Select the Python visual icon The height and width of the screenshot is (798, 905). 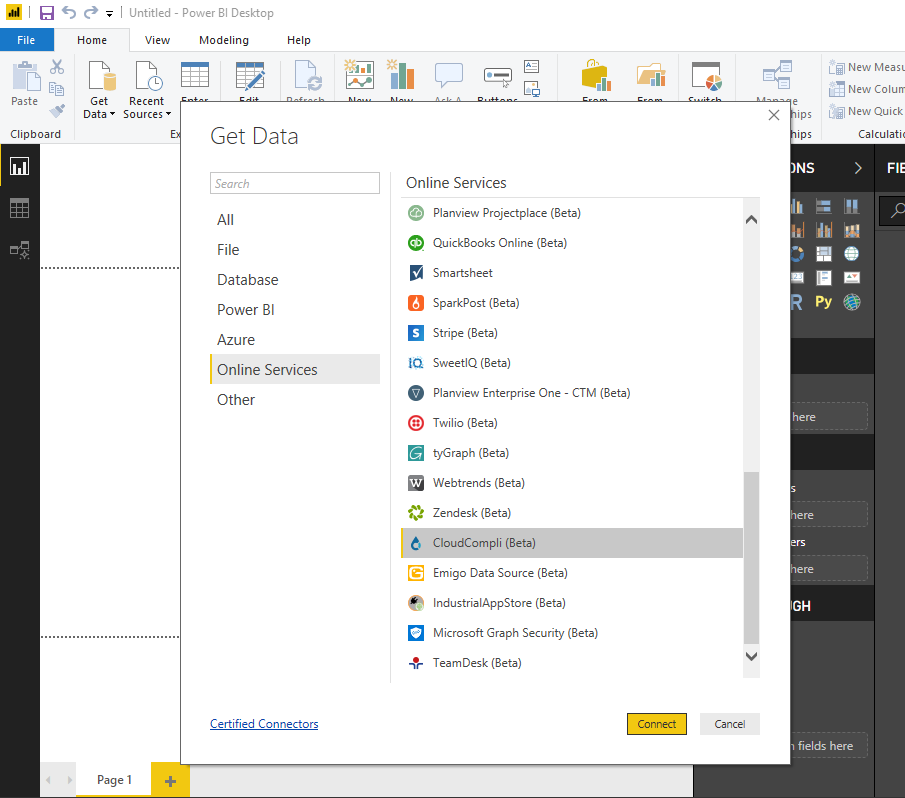tap(824, 302)
